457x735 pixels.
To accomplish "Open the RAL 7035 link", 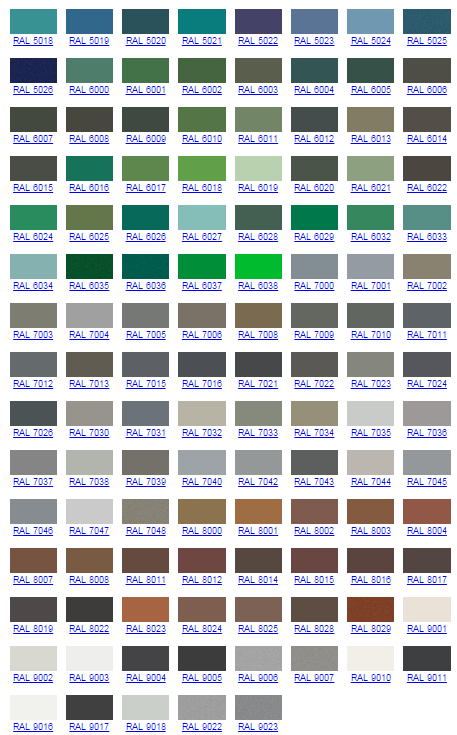I will (371, 433).
